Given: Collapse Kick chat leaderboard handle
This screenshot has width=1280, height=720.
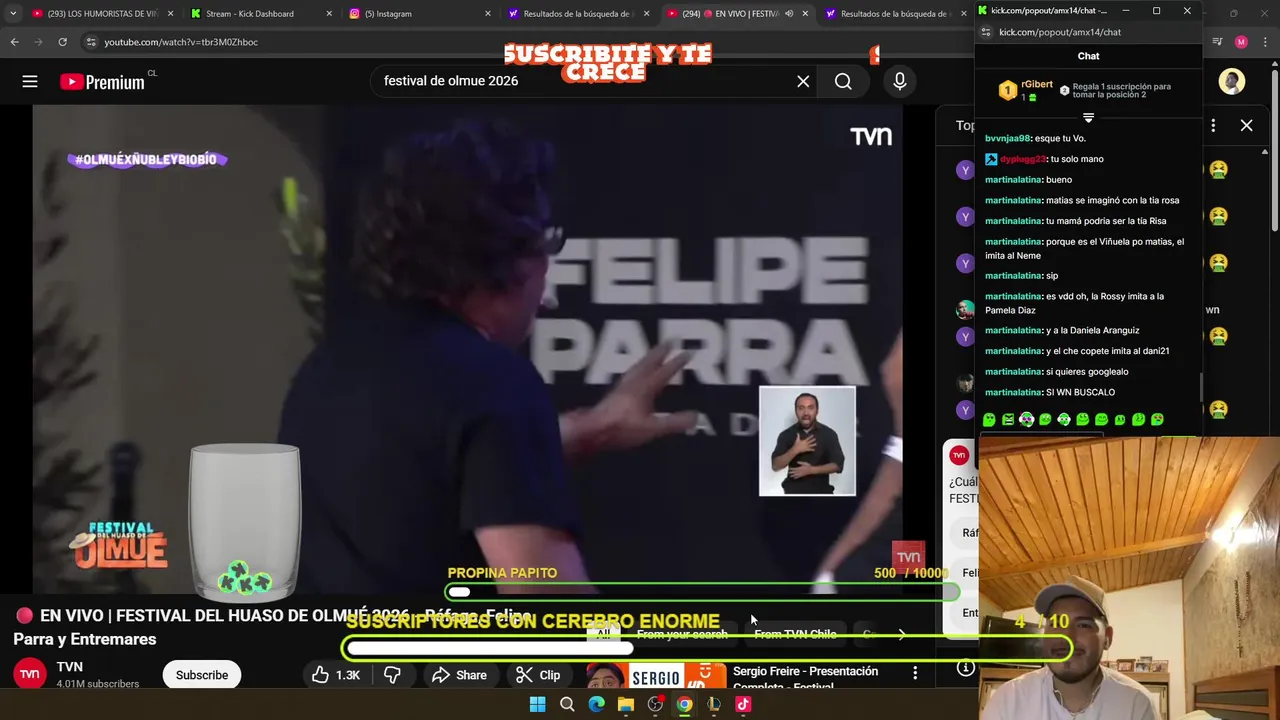Looking at the screenshot, I should click(x=1088, y=118).
